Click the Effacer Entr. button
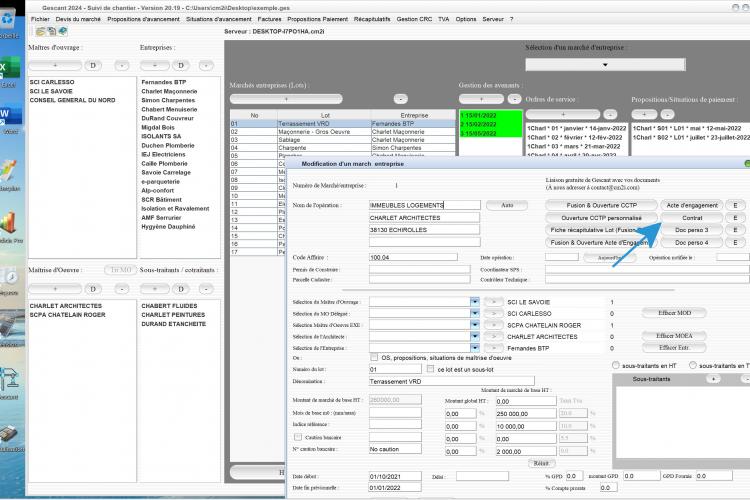 (x=674, y=347)
